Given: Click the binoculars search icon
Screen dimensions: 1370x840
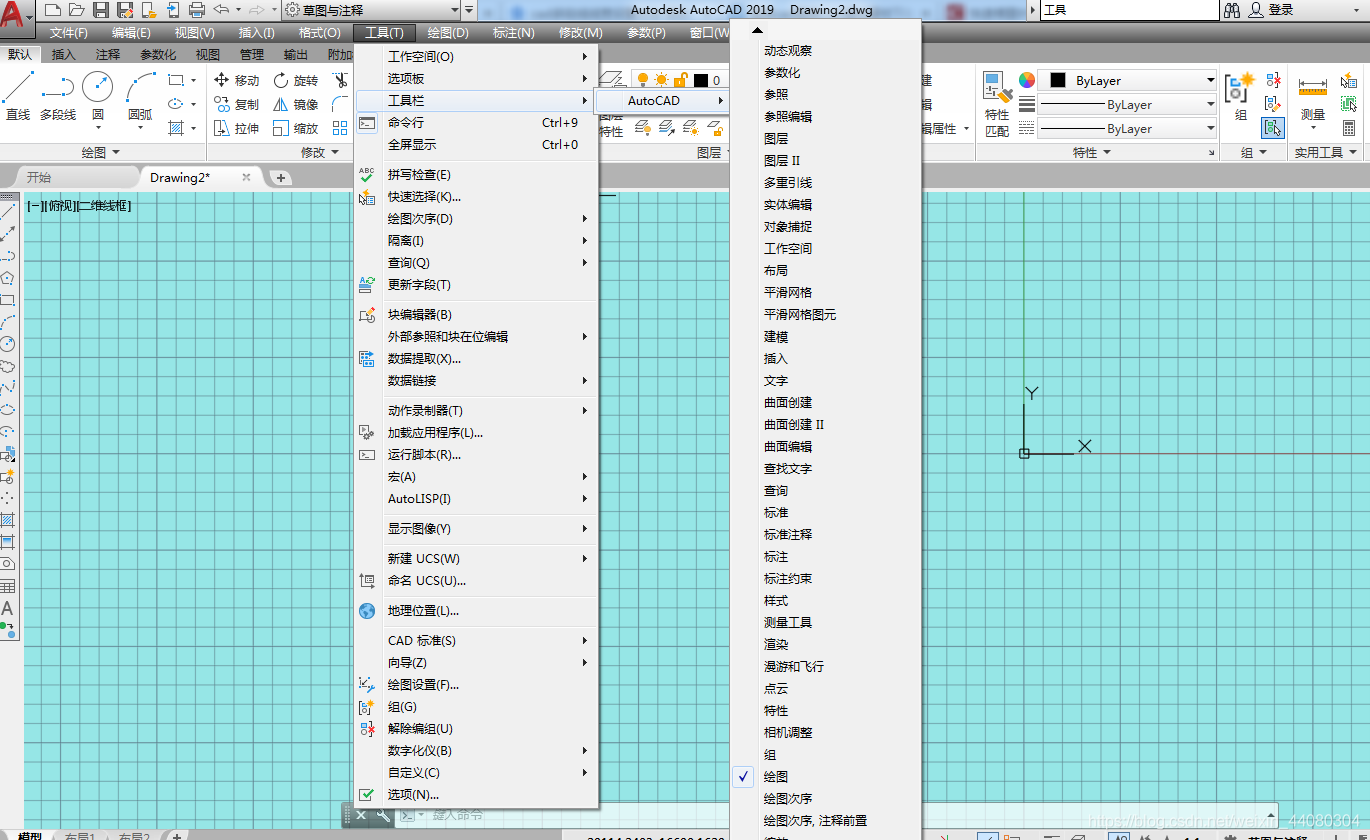Looking at the screenshot, I should pos(1231,10).
